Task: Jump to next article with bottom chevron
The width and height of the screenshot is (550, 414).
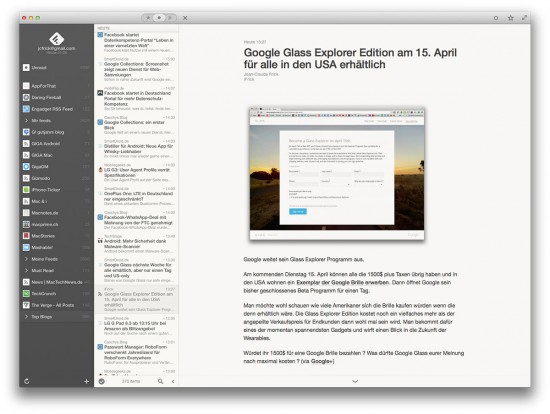Action: 355,381
